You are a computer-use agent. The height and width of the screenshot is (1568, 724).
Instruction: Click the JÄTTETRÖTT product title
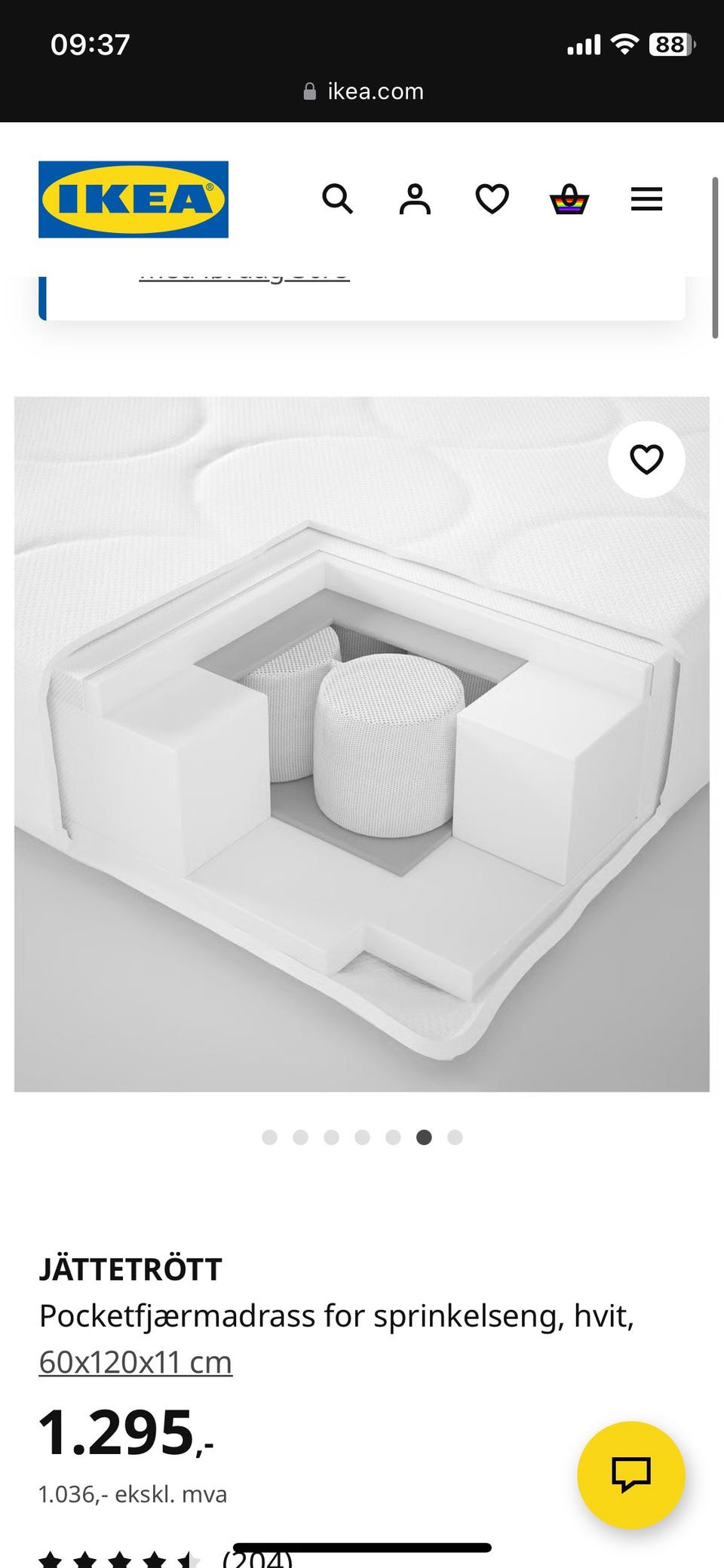[130, 1269]
